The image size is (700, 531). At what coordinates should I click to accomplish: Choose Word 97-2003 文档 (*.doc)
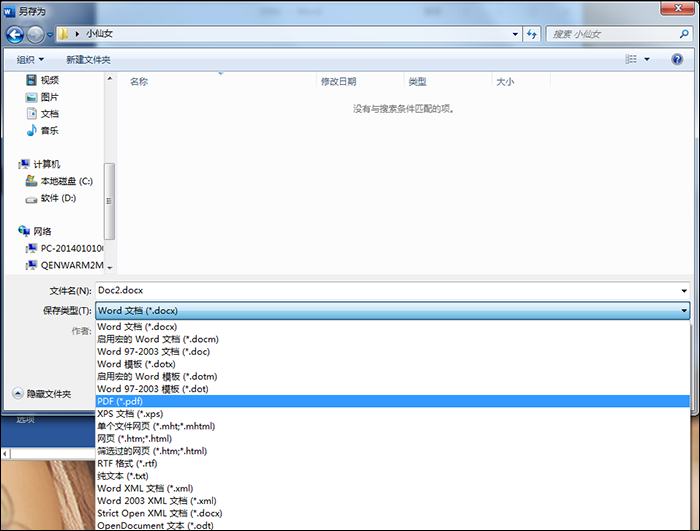(x=392, y=351)
